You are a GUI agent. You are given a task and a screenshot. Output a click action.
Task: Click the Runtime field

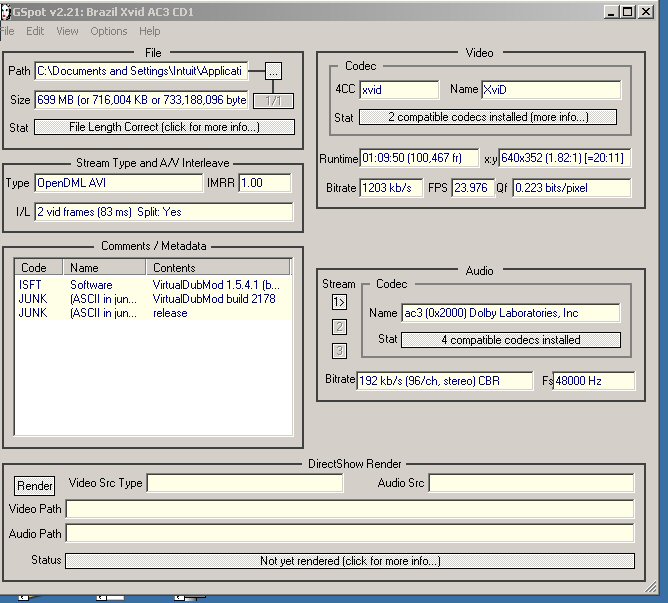[419, 158]
